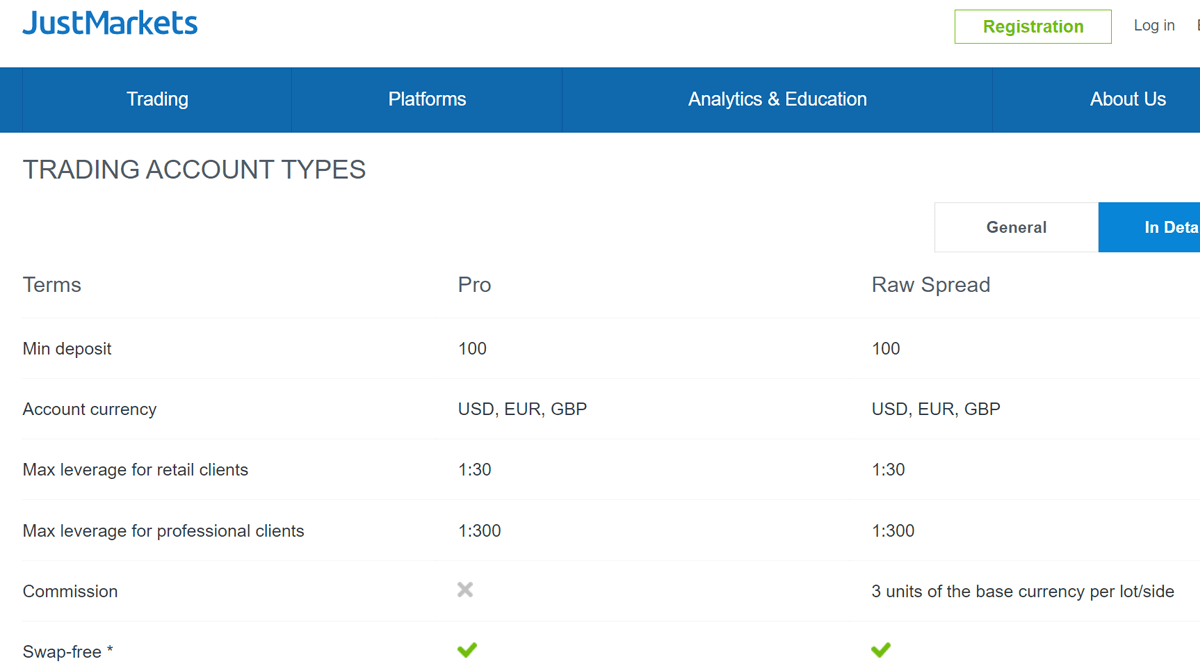Viewport: 1200px width, 668px height.
Task: Switch to the General tab
Action: tap(1016, 227)
